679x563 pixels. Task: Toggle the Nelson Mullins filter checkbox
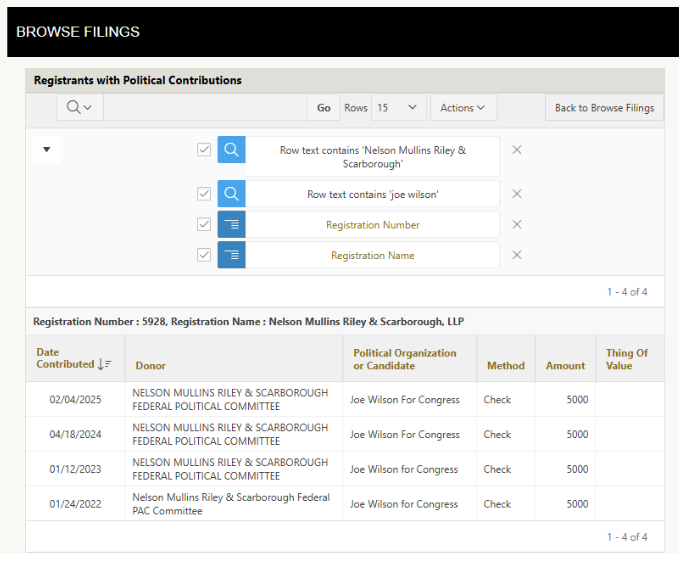pos(204,150)
